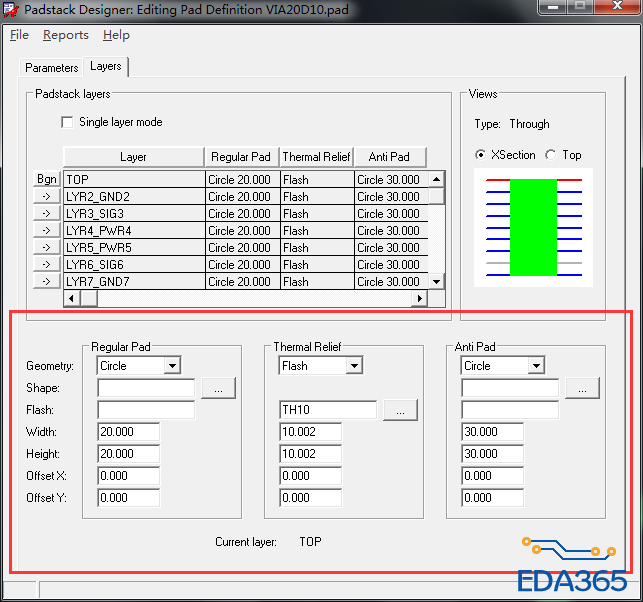Minimize the Padstack Designer window
Viewport: 643px width, 602px height.
pyautogui.click(x=553, y=6)
